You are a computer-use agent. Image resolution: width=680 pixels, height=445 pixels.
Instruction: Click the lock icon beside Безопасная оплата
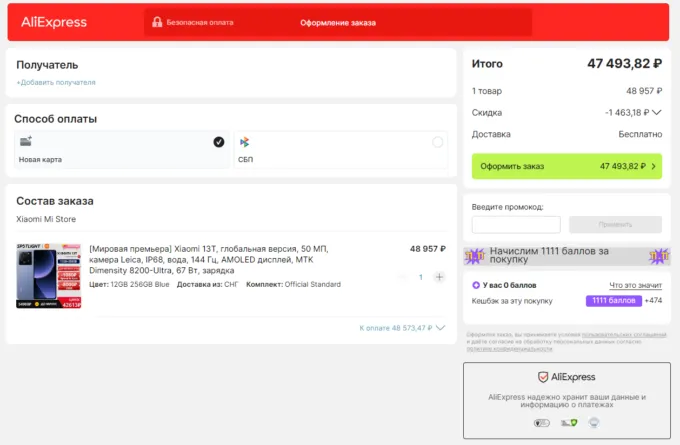coord(157,22)
